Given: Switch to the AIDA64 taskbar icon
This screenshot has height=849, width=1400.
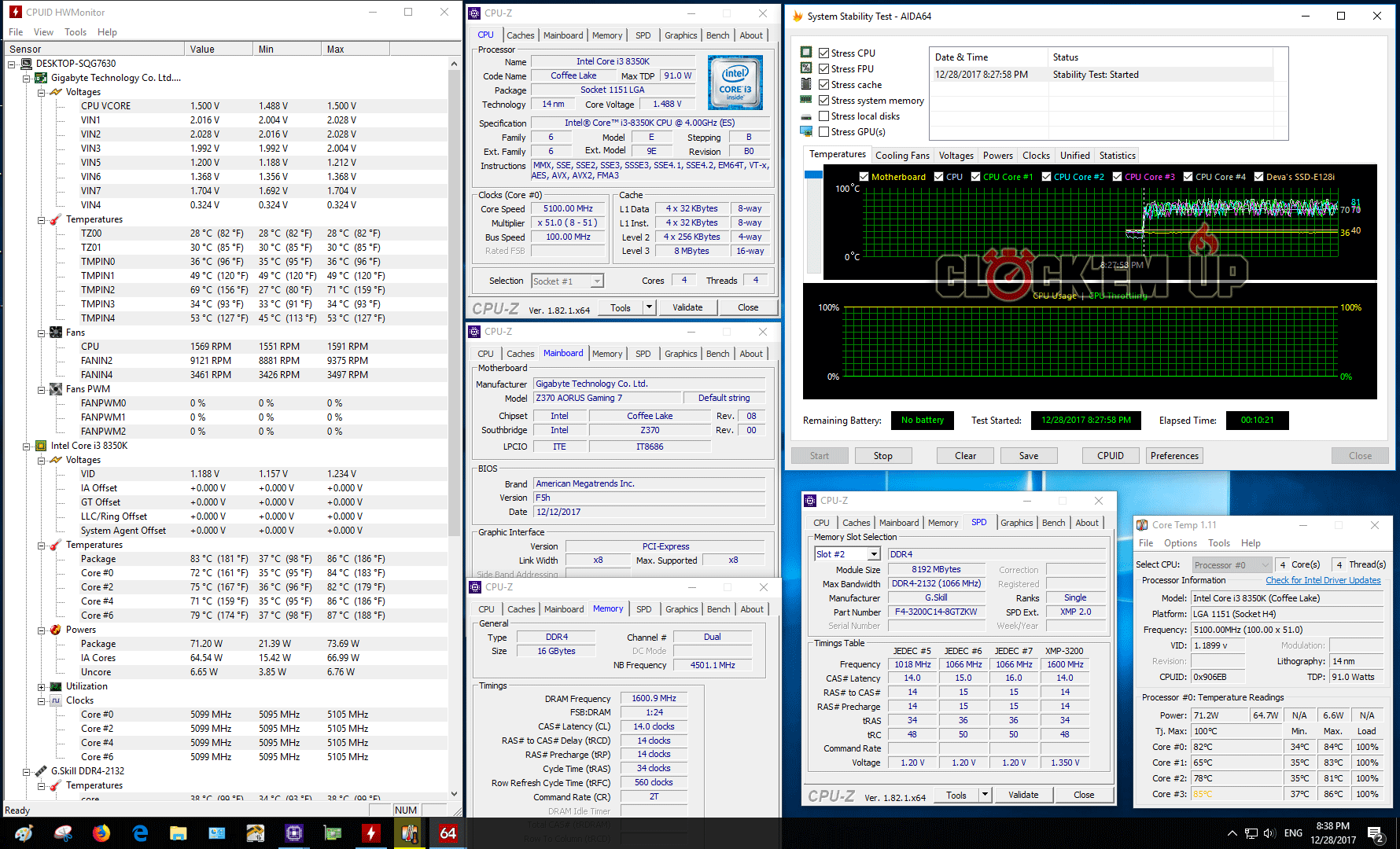Looking at the screenshot, I should [448, 833].
